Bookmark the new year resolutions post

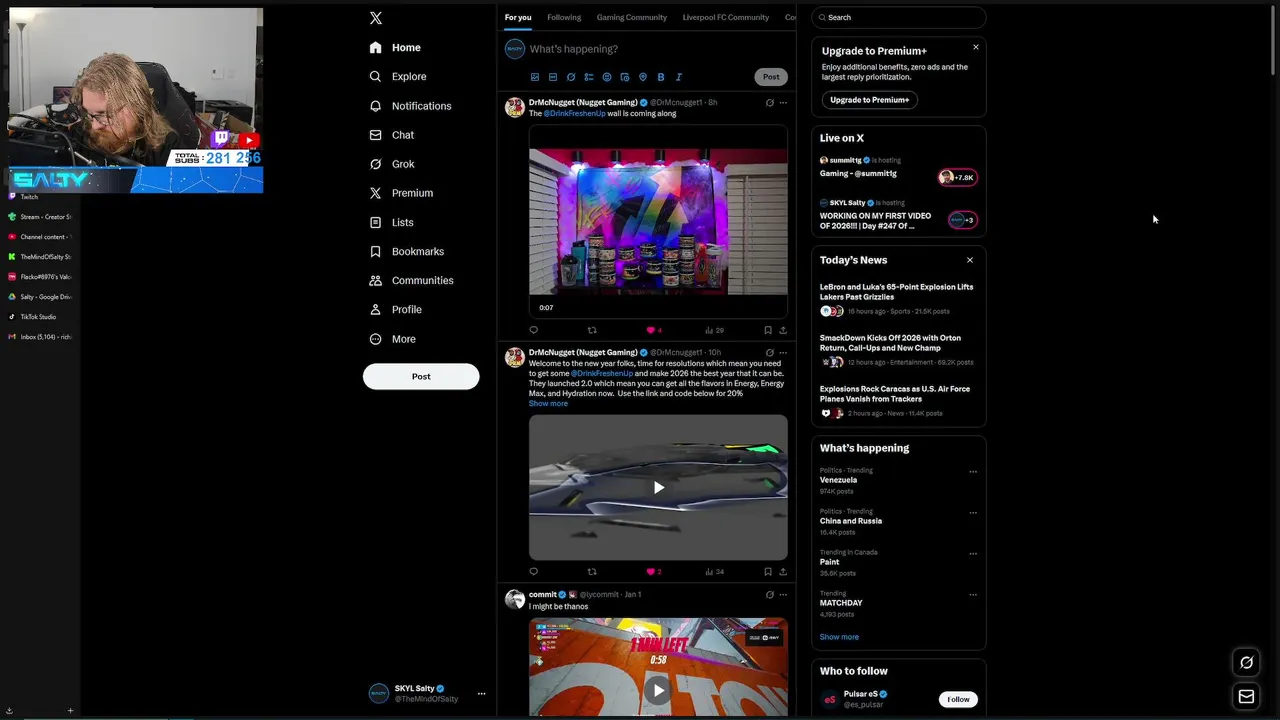click(x=767, y=572)
